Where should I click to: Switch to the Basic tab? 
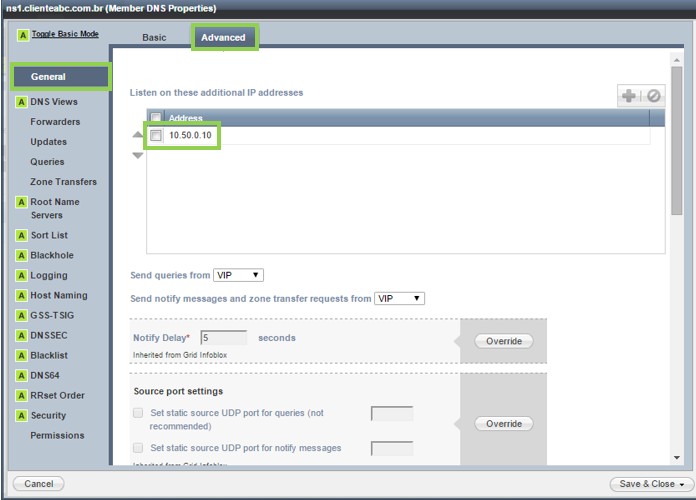point(154,38)
